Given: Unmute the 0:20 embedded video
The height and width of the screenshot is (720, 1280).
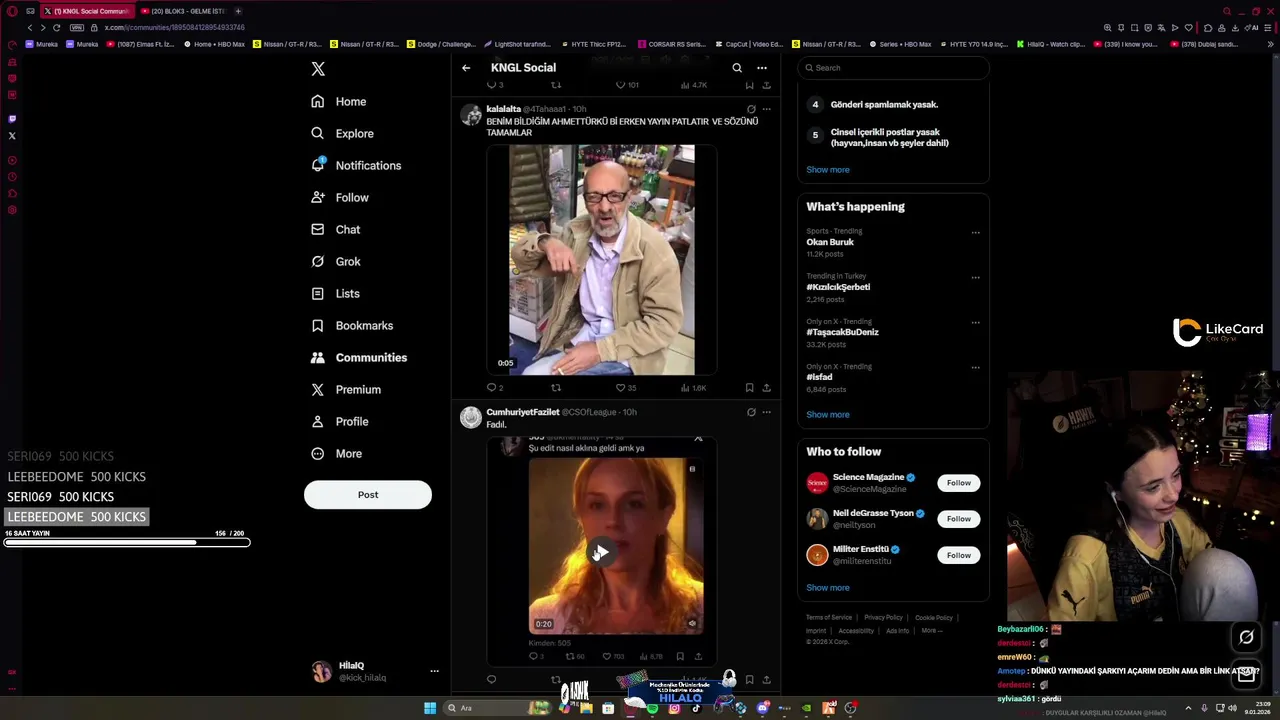Looking at the screenshot, I should [x=692, y=623].
